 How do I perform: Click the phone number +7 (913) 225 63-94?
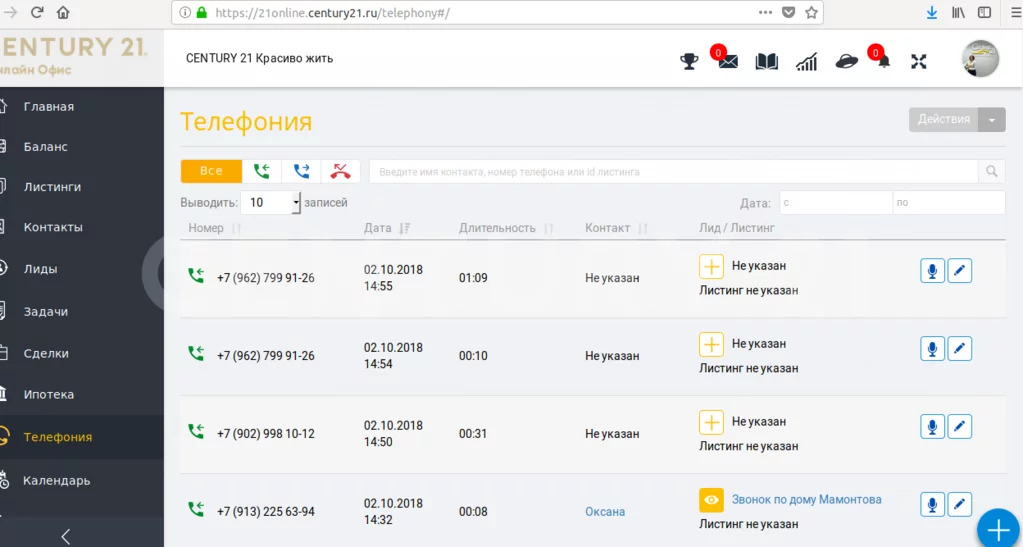click(266, 512)
